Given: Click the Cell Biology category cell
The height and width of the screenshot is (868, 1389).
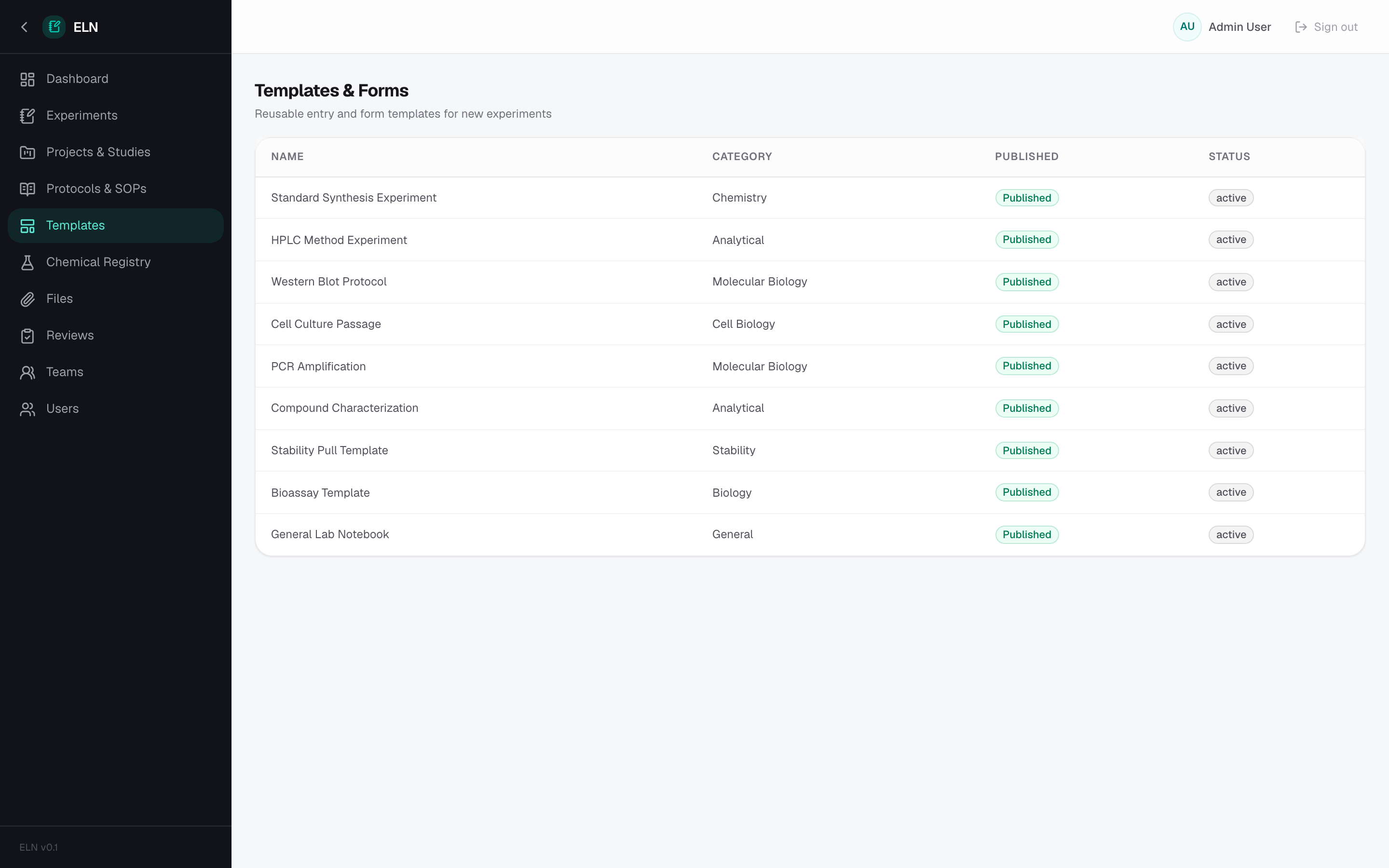Looking at the screenshot, I should tap(743, 325).
